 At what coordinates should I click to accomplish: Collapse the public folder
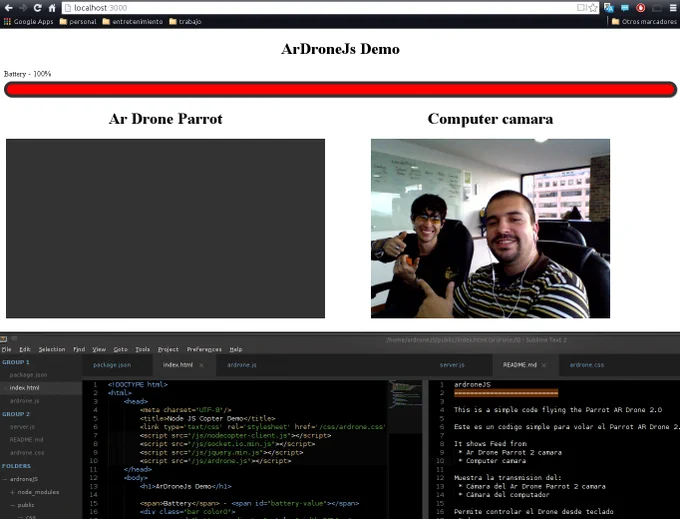13,505
